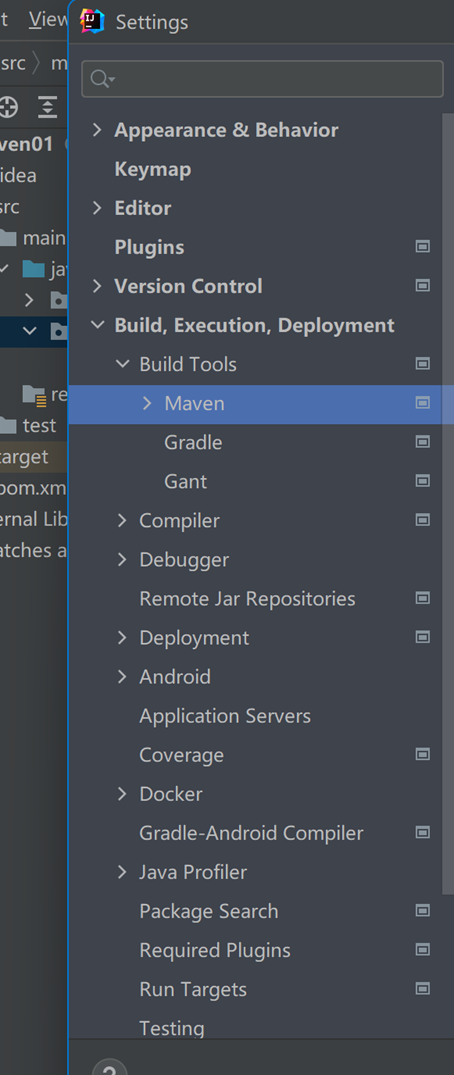The image size is (454, 1075).
Task: Select the Maven settings entry
Action: pyautogui.click(x=195, y=403)
